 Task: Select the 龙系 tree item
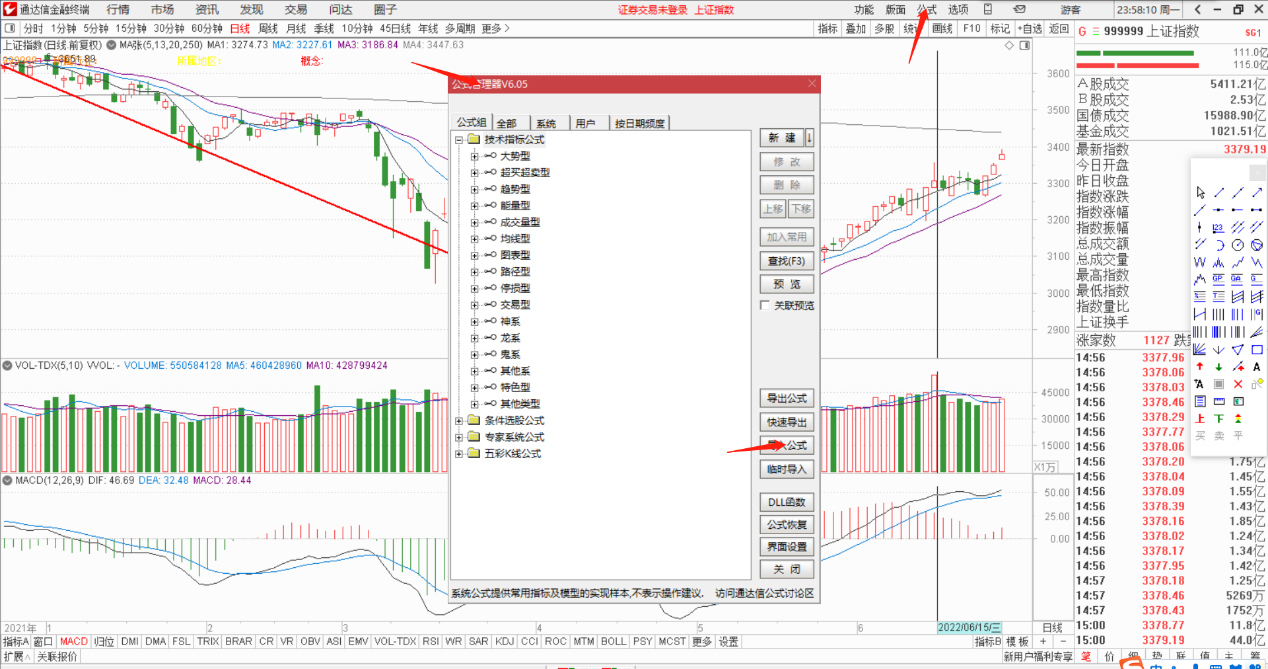point(510,338)
